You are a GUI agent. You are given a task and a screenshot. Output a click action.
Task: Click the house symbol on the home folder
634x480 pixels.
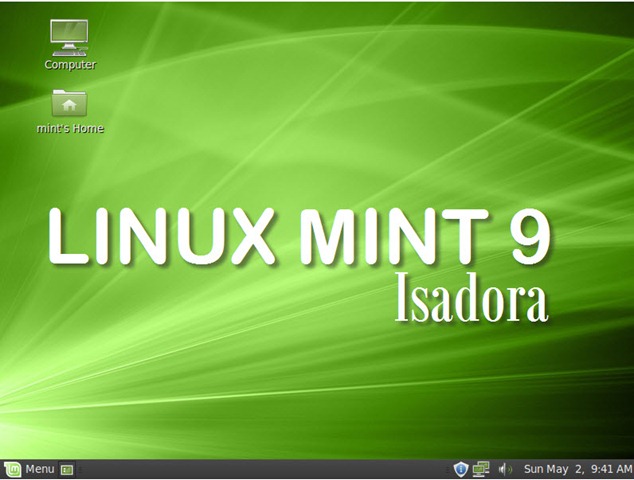click(x=69, y=103)
